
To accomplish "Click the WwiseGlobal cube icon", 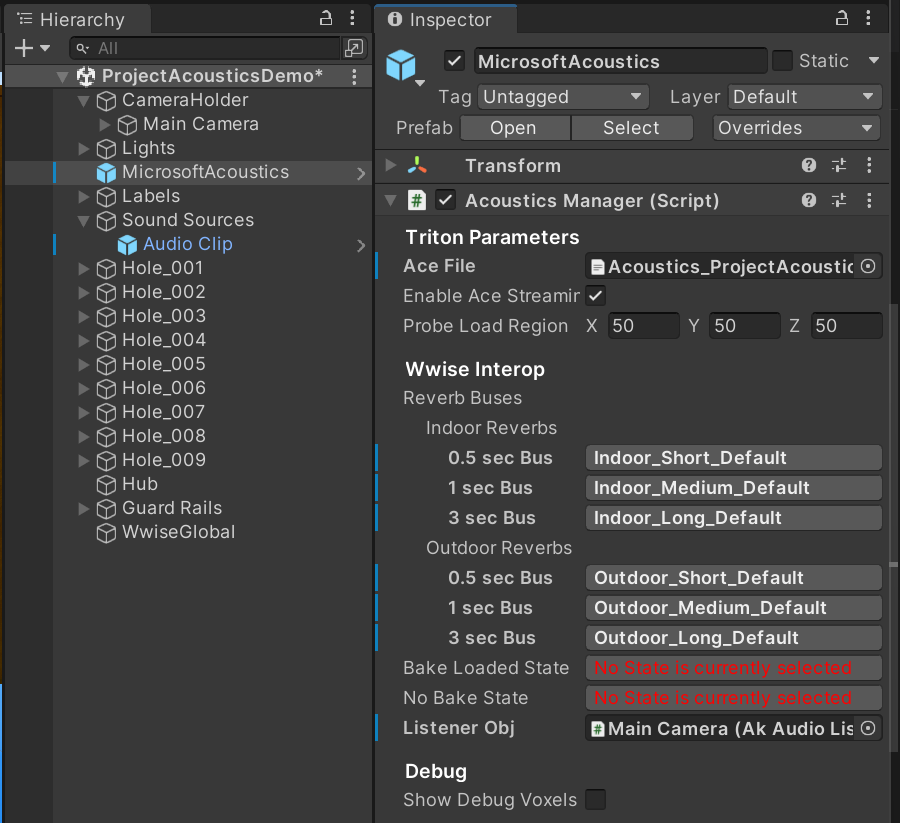I will click(x=106, y=533).
